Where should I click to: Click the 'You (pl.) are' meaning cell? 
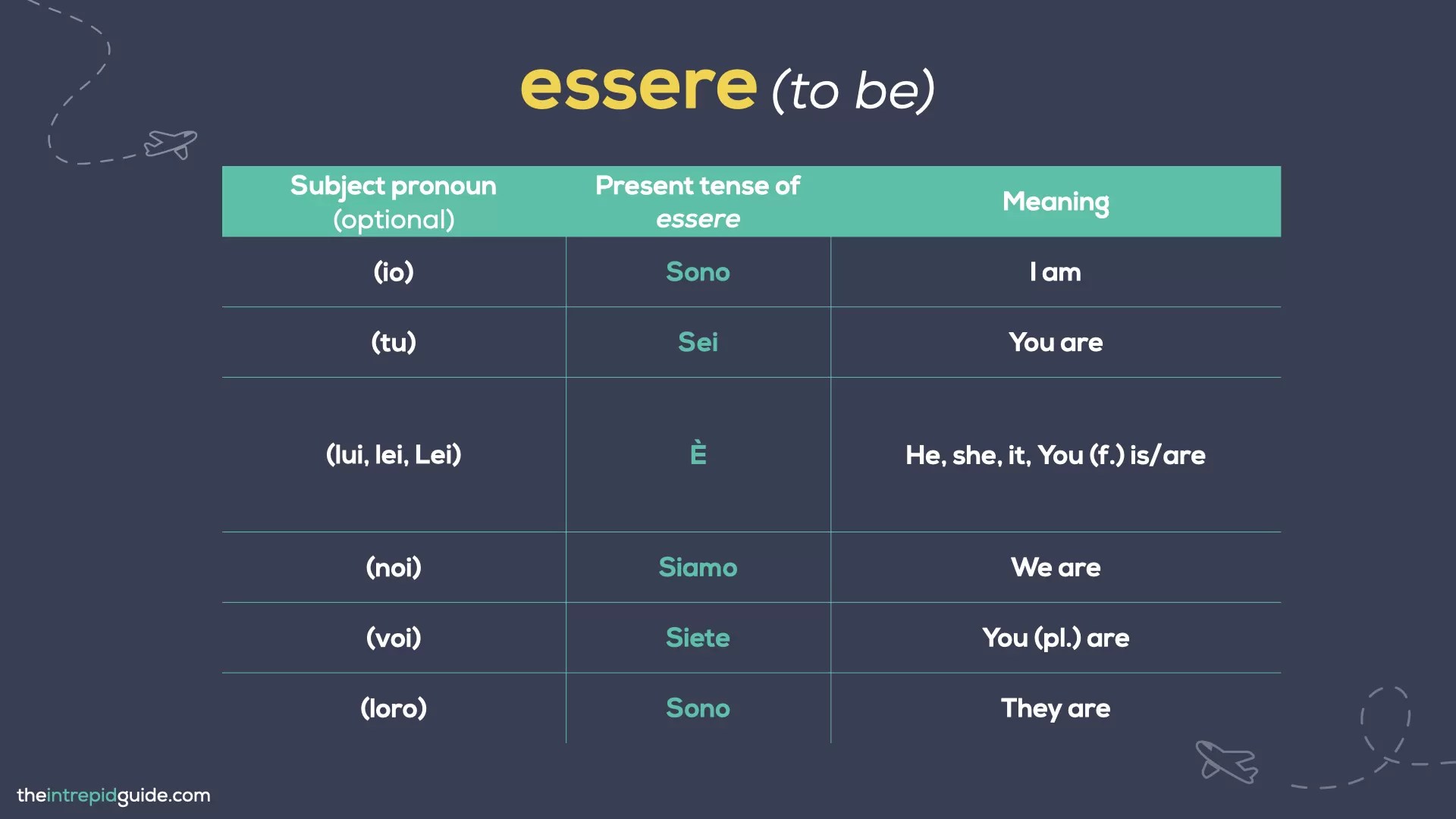[x=1056, y=638]
